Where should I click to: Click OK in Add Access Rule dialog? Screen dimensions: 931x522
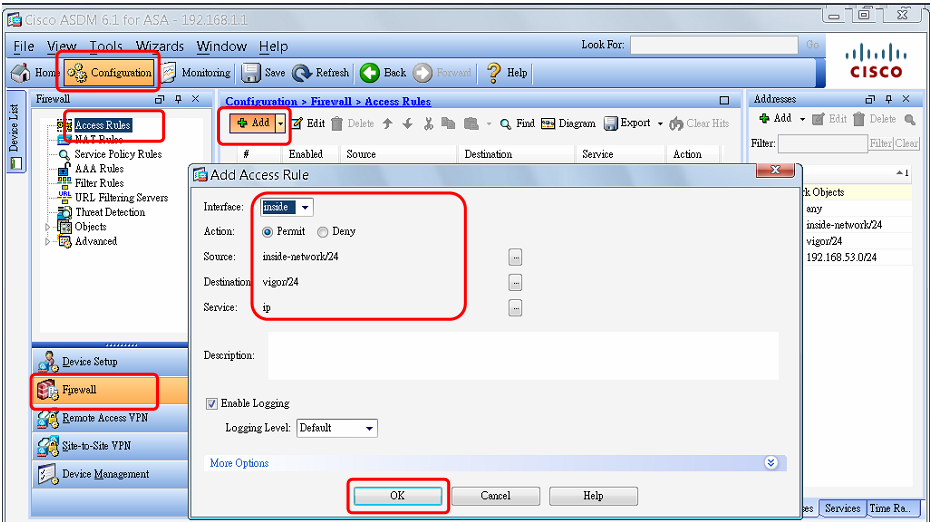[397, 496]
